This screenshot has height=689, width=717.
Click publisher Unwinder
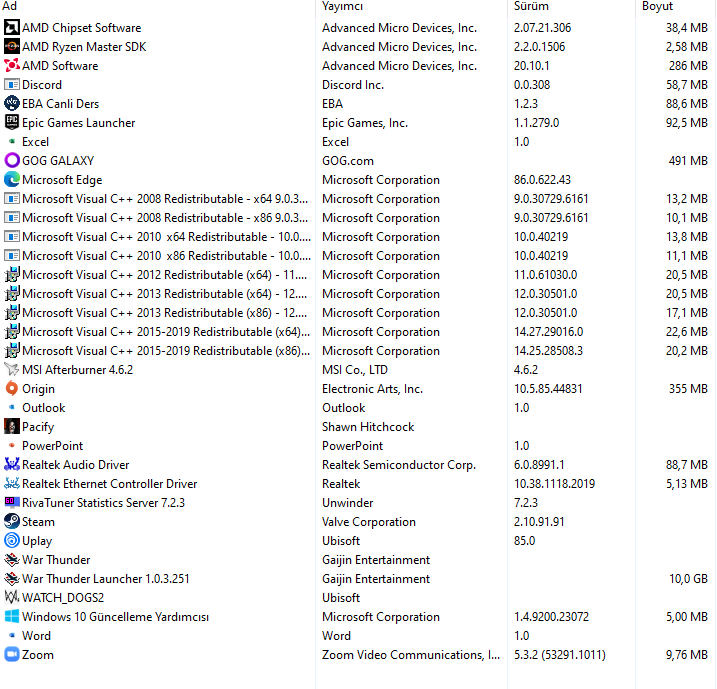348,502
